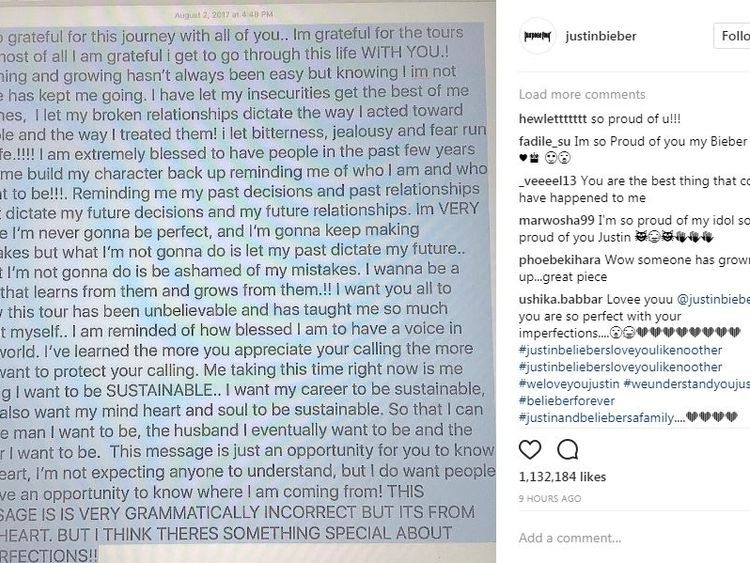The width and height of the screenshot is (750, 563).
Task: Load more comments
Action: (x=582, y=94)
